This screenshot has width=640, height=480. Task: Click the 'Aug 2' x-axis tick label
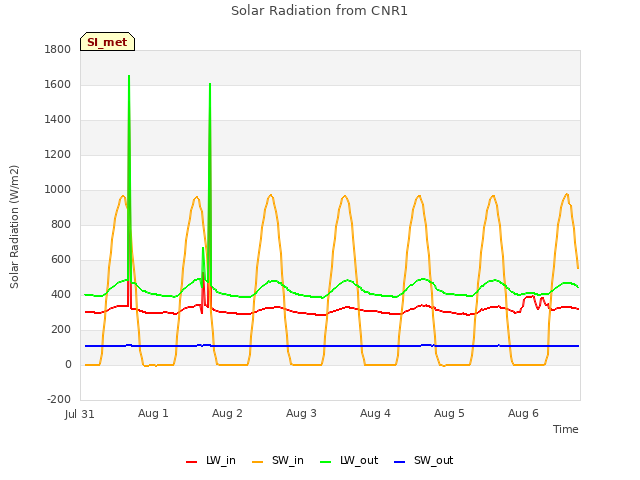pyautogui.click(x=227, y=413)
